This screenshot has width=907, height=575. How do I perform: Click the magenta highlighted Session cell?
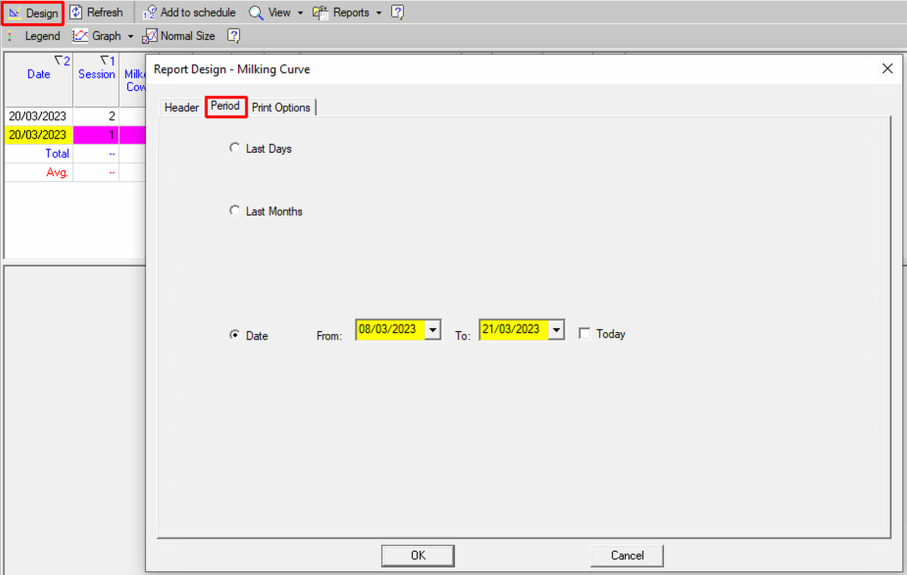pyautogui.click(x=96, y=135)
